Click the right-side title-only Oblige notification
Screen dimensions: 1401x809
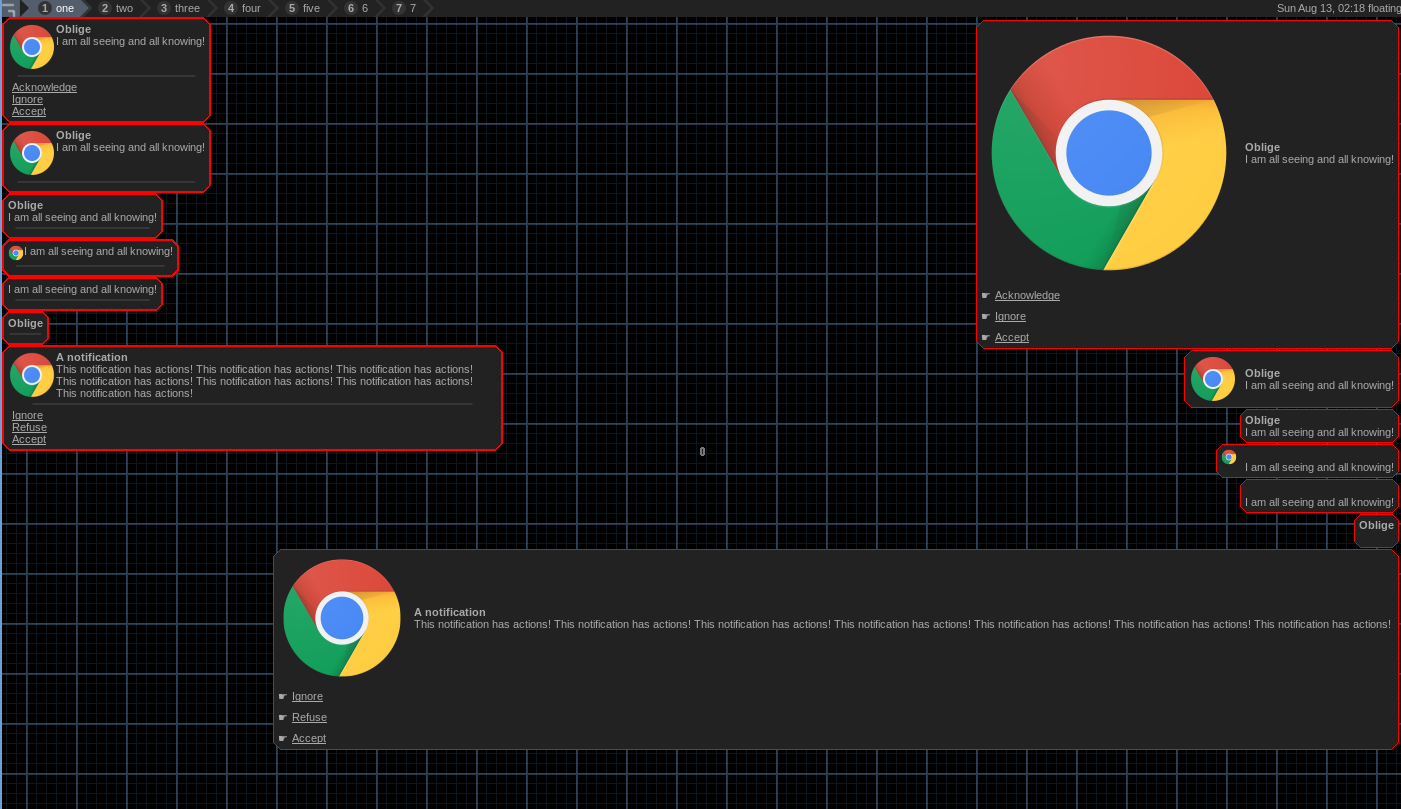click(x=1376, y=531)
